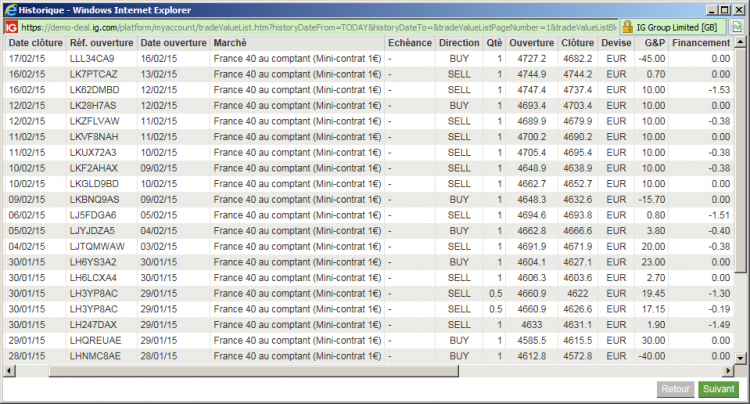
Task: Click opening price 4633
Action: click(531, 325)
